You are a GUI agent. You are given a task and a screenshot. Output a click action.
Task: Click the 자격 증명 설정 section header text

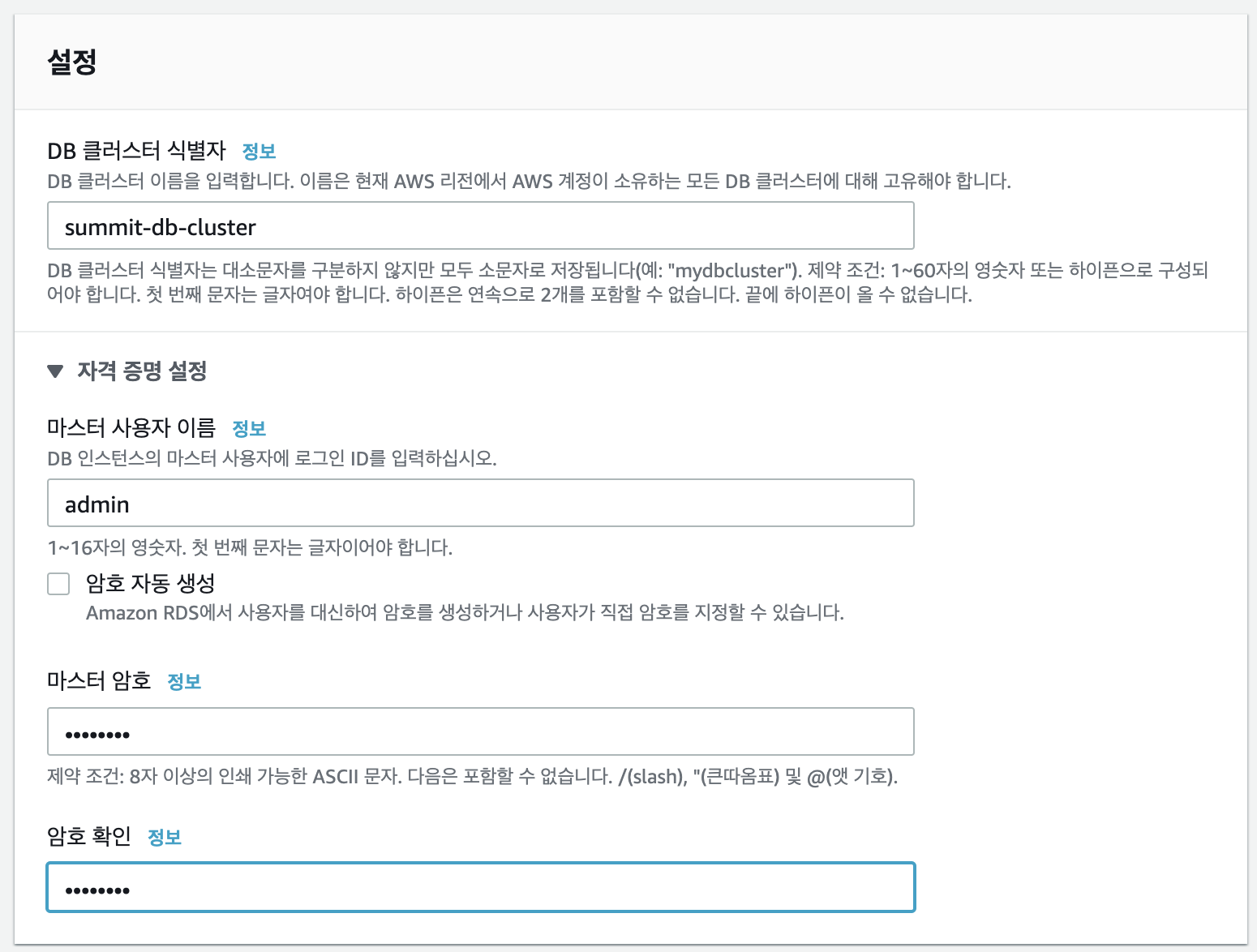[142, 371]
